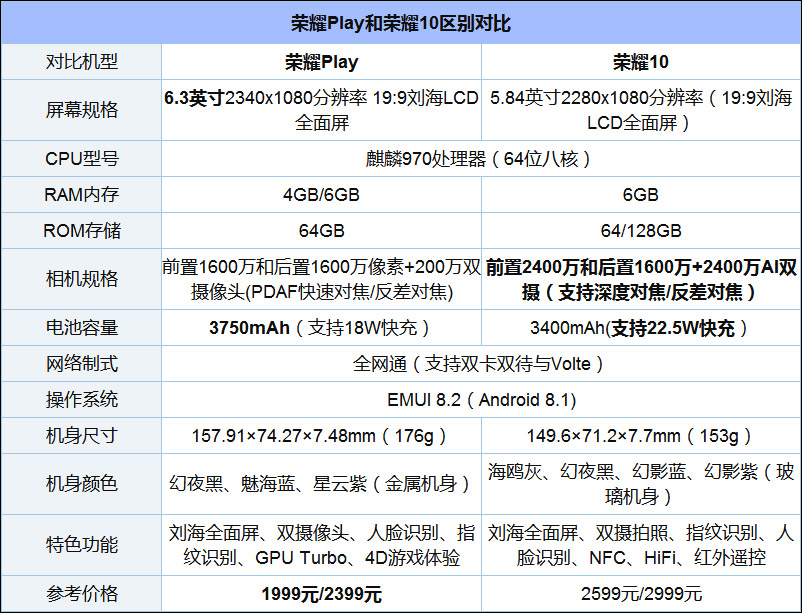This screenshot has width=802, height=613.
Task: Select the CPU型号 row label
Action: pyautogui.click(x=82, y=159)
